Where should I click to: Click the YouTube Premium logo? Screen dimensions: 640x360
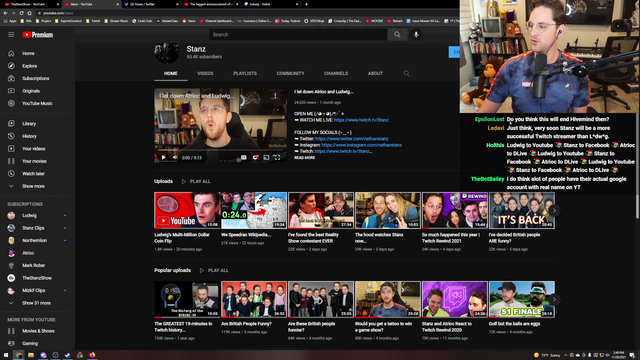(38, 35)
